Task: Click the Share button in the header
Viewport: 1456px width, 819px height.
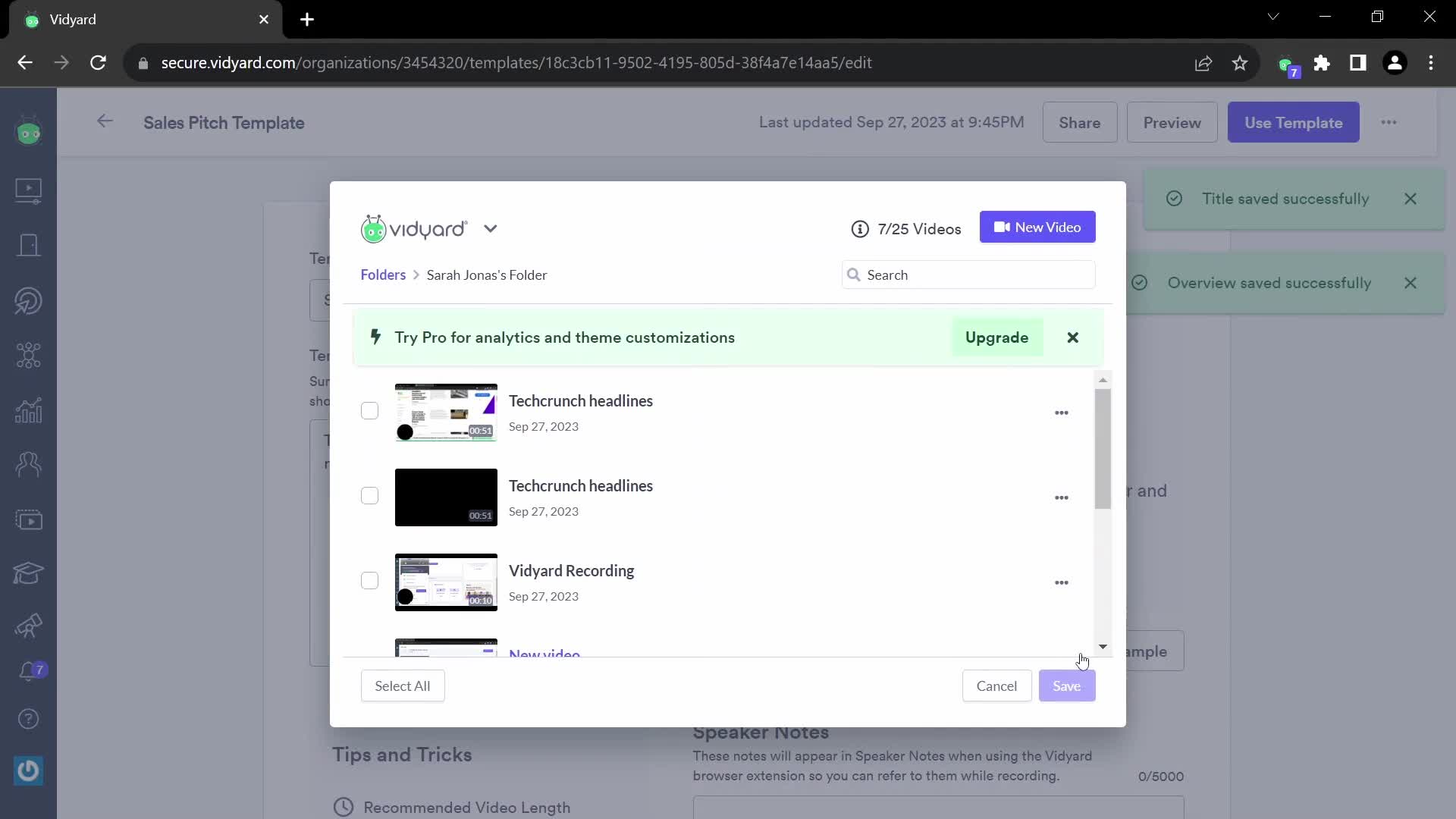Action: point(1079,122)
